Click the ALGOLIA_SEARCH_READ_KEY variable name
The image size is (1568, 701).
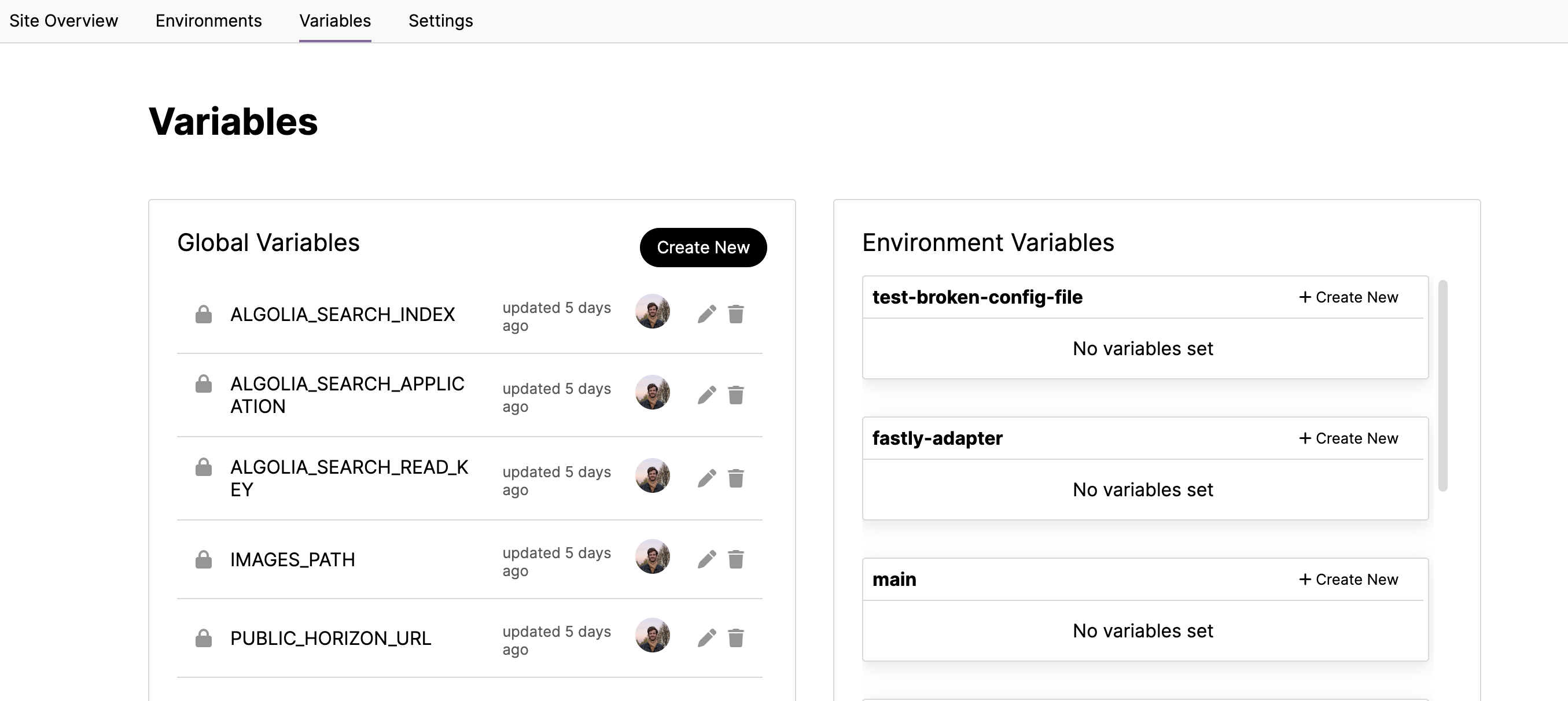349,478
